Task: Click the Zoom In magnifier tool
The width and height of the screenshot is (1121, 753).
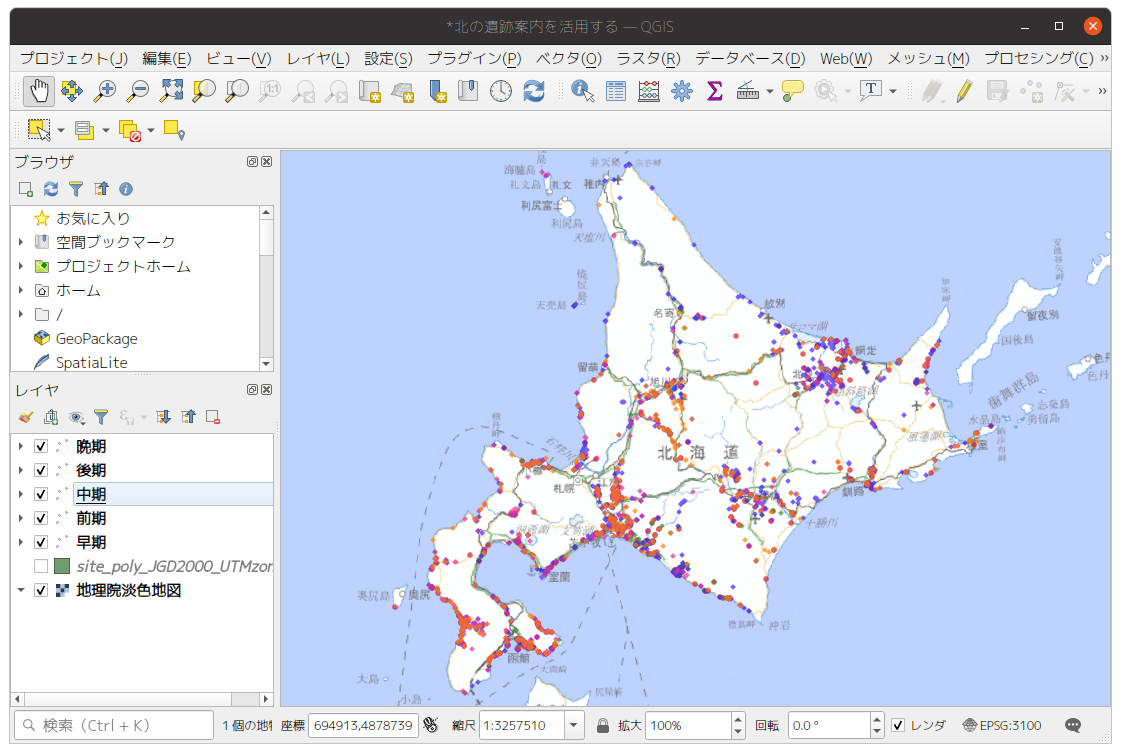Action: [104, 91]
